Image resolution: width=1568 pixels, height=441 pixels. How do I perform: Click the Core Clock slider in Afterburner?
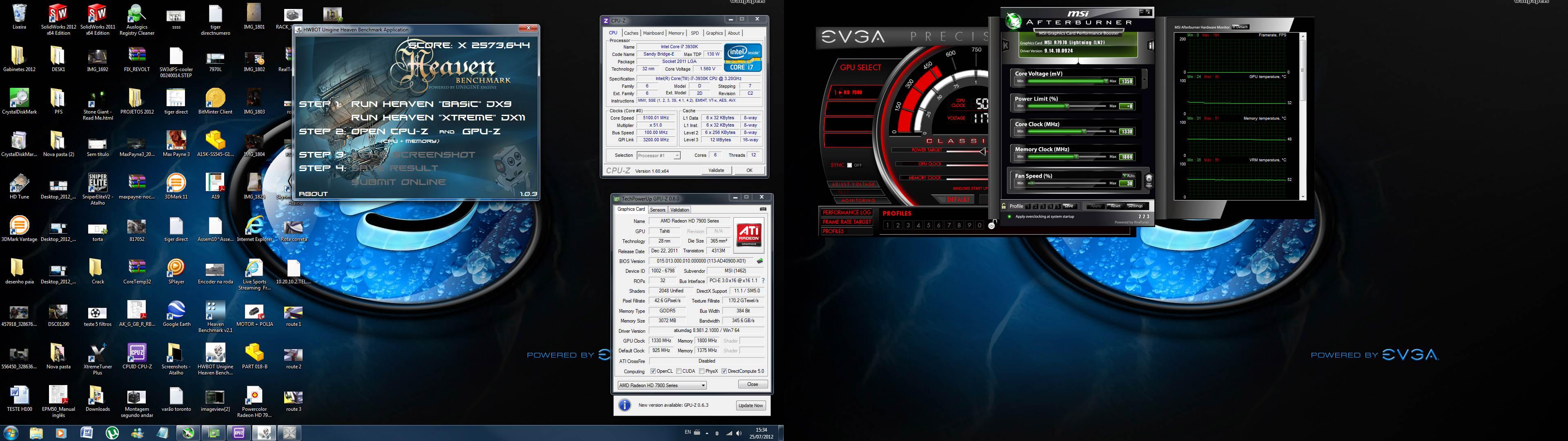click(x=1067, y=131)
